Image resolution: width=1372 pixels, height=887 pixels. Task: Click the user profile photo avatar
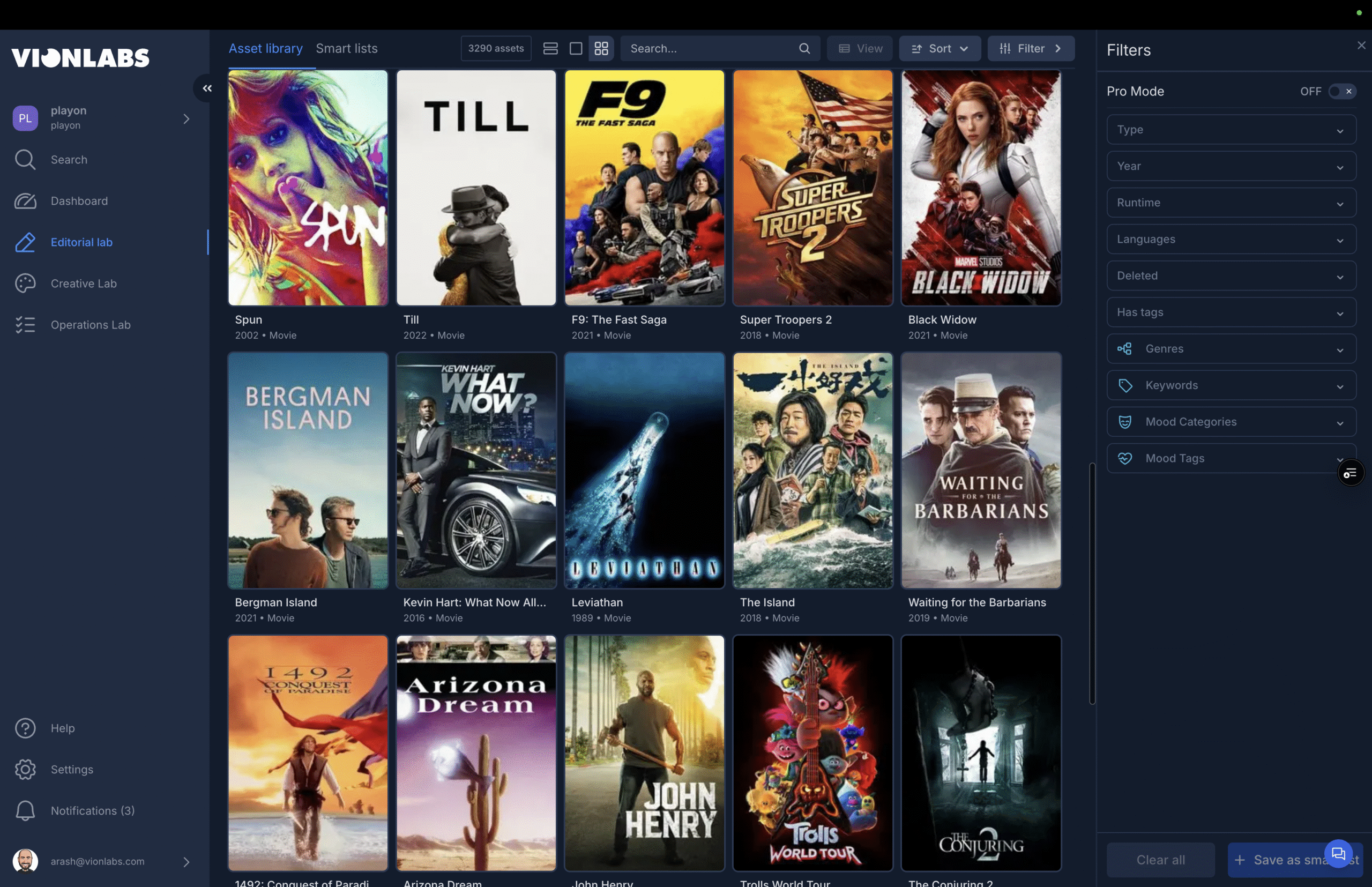point(25,861)
